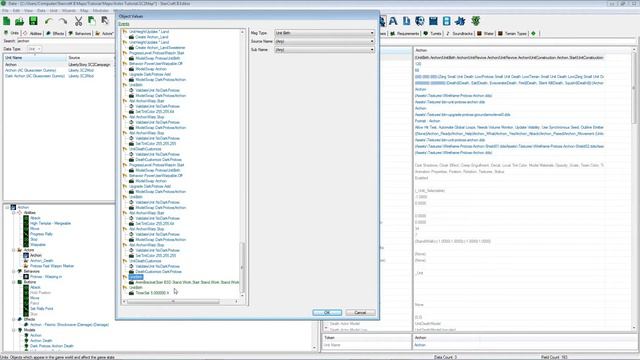Image resolution: width=640 pixels, height=360 pixels.
Task: Switch to the Abilities data tab
Action: 32,33
